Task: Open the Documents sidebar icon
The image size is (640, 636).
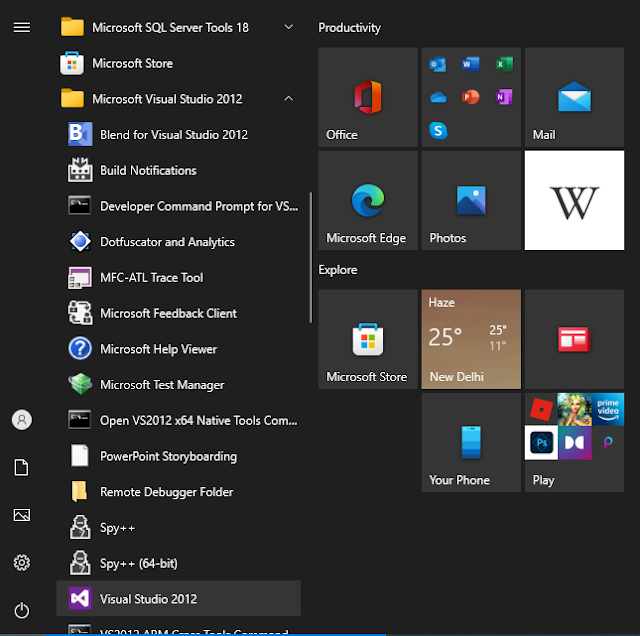Action: 22,467
